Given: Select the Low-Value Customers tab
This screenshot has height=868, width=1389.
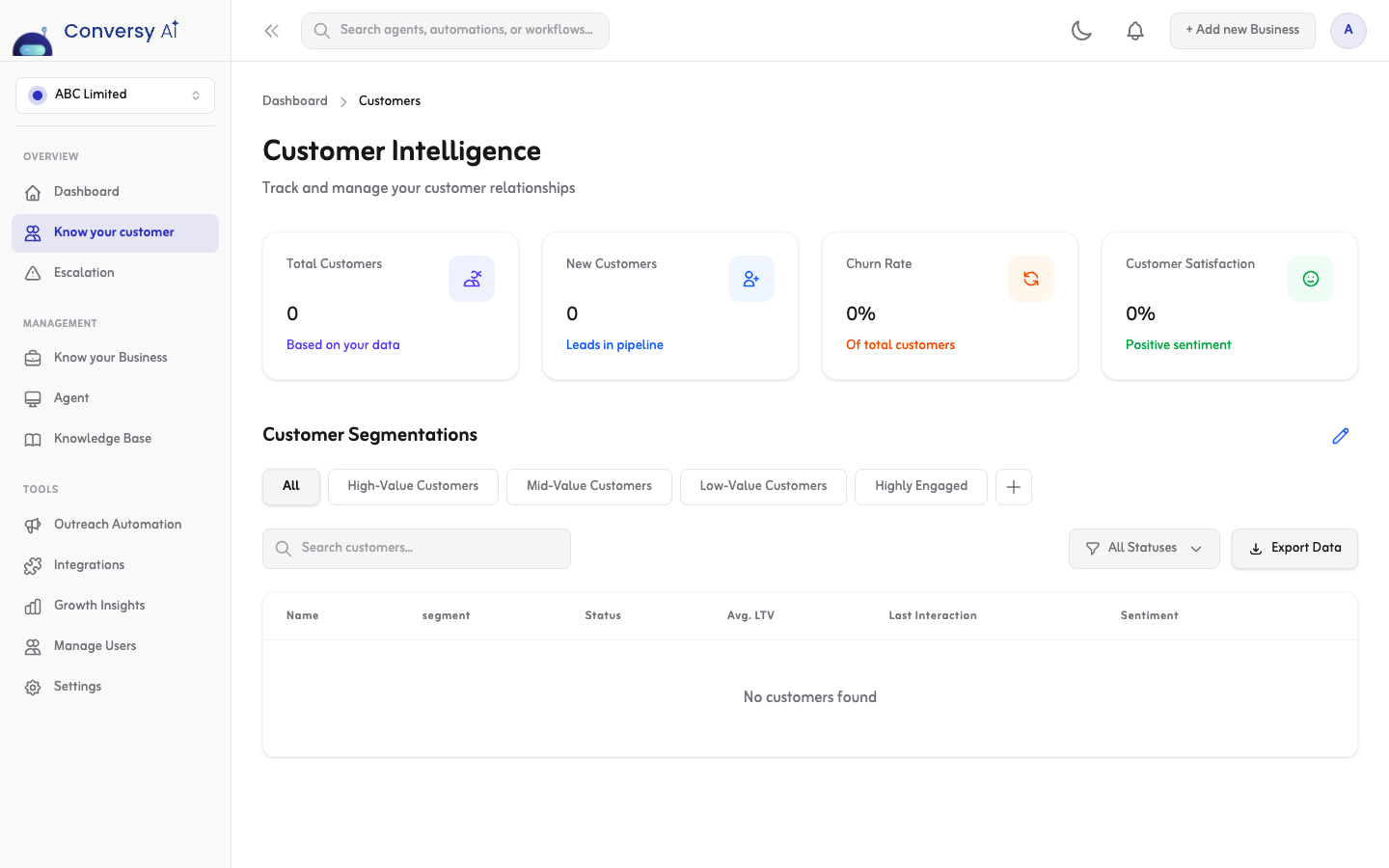Looking at the screenshot, I should [763, 487].
